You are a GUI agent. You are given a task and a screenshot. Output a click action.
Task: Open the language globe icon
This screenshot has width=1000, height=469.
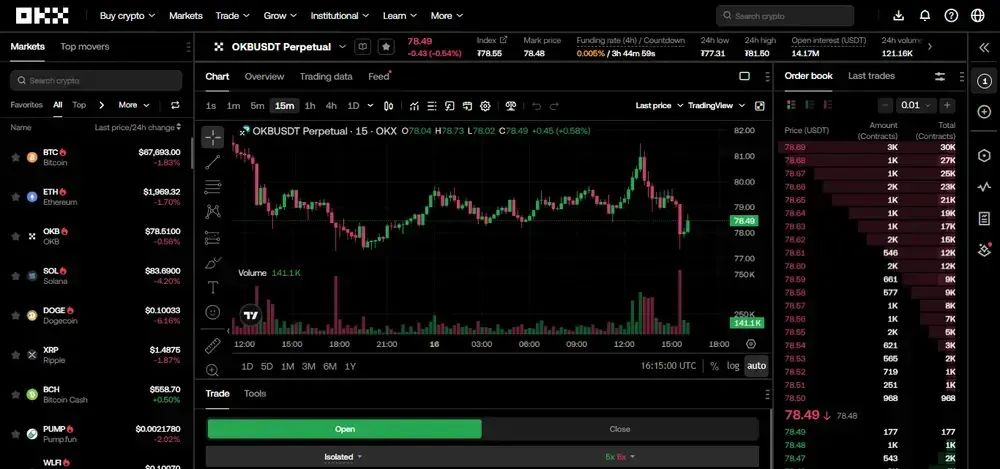click(x=978, y=16)
